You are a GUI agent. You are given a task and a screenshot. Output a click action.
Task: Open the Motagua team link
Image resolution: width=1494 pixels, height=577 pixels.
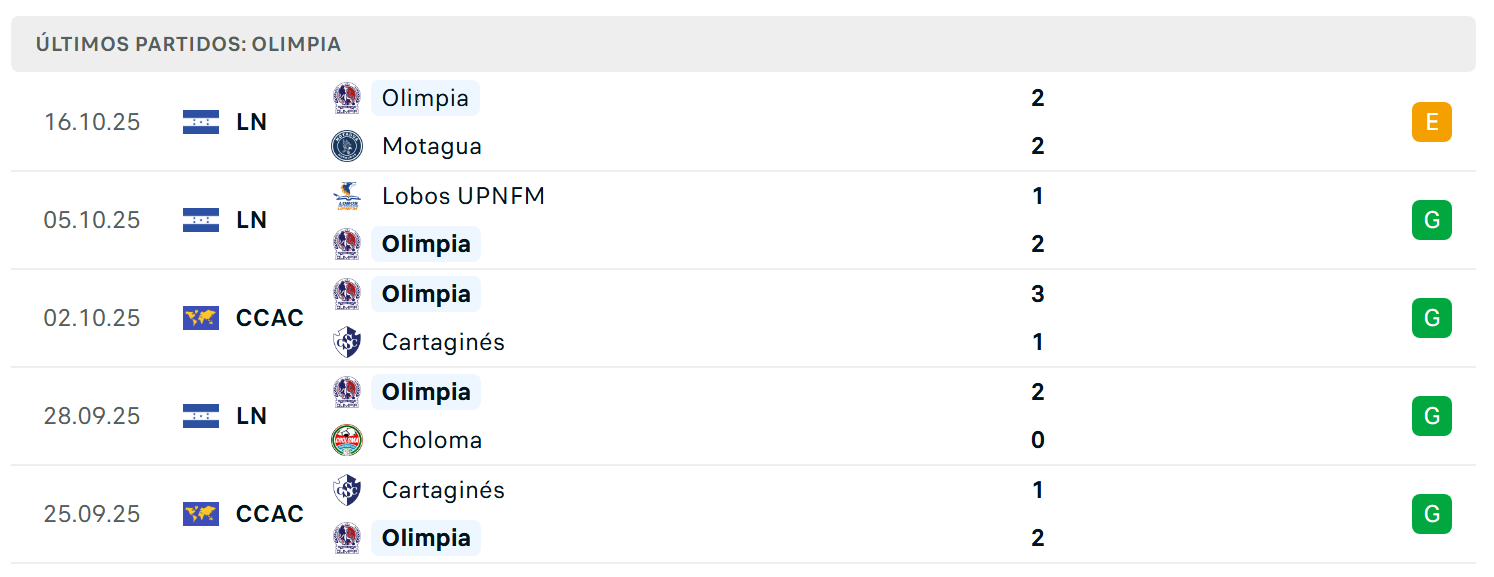click(432, 146)
